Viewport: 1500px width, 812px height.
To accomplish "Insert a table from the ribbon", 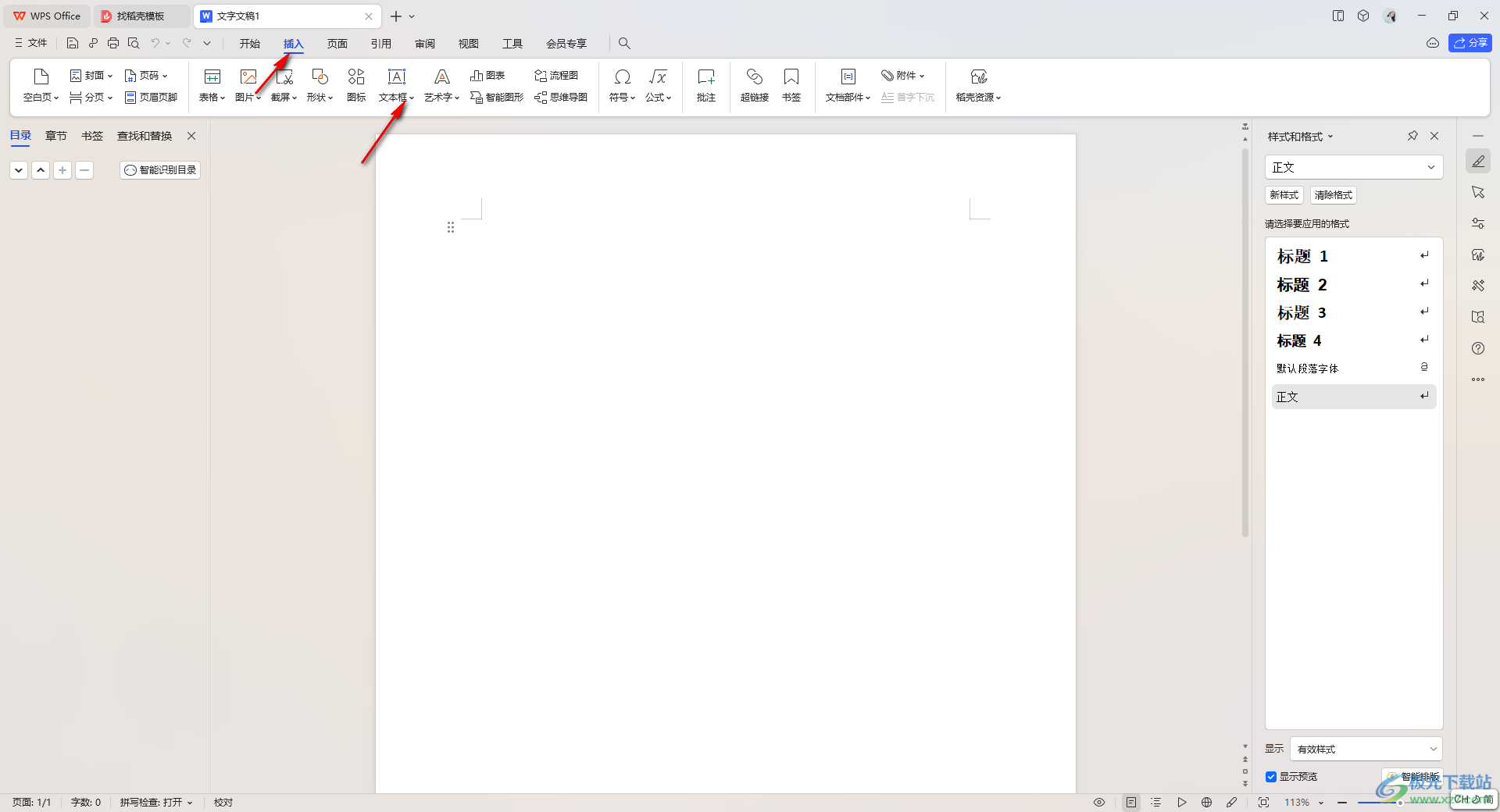I will 212,86.
